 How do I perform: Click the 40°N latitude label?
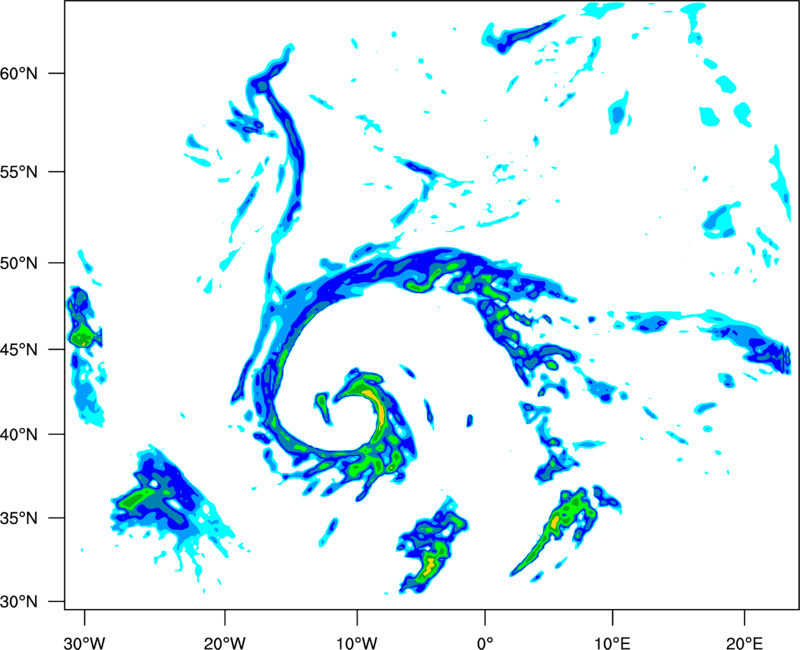pos(19,435)
